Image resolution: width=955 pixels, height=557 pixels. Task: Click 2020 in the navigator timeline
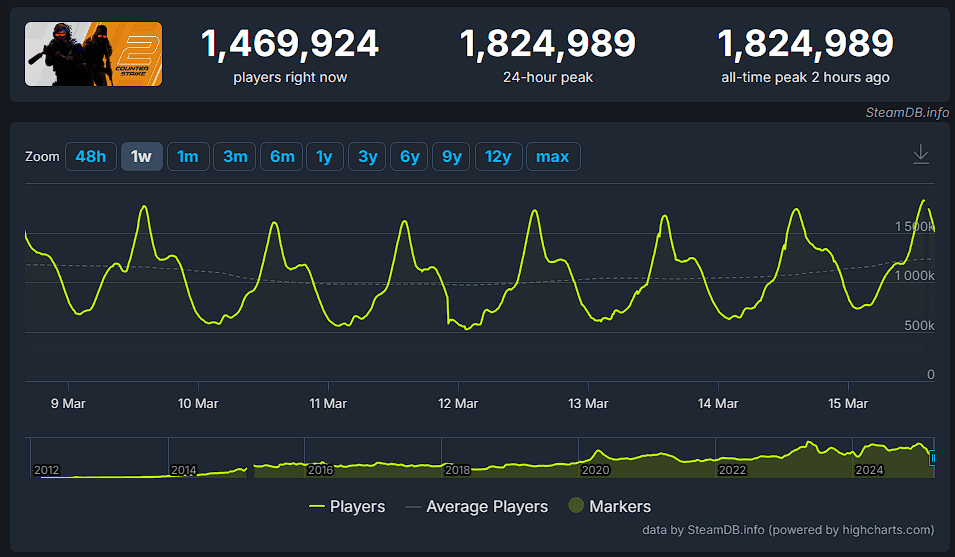pyautogui.click(x=595, y=470)
